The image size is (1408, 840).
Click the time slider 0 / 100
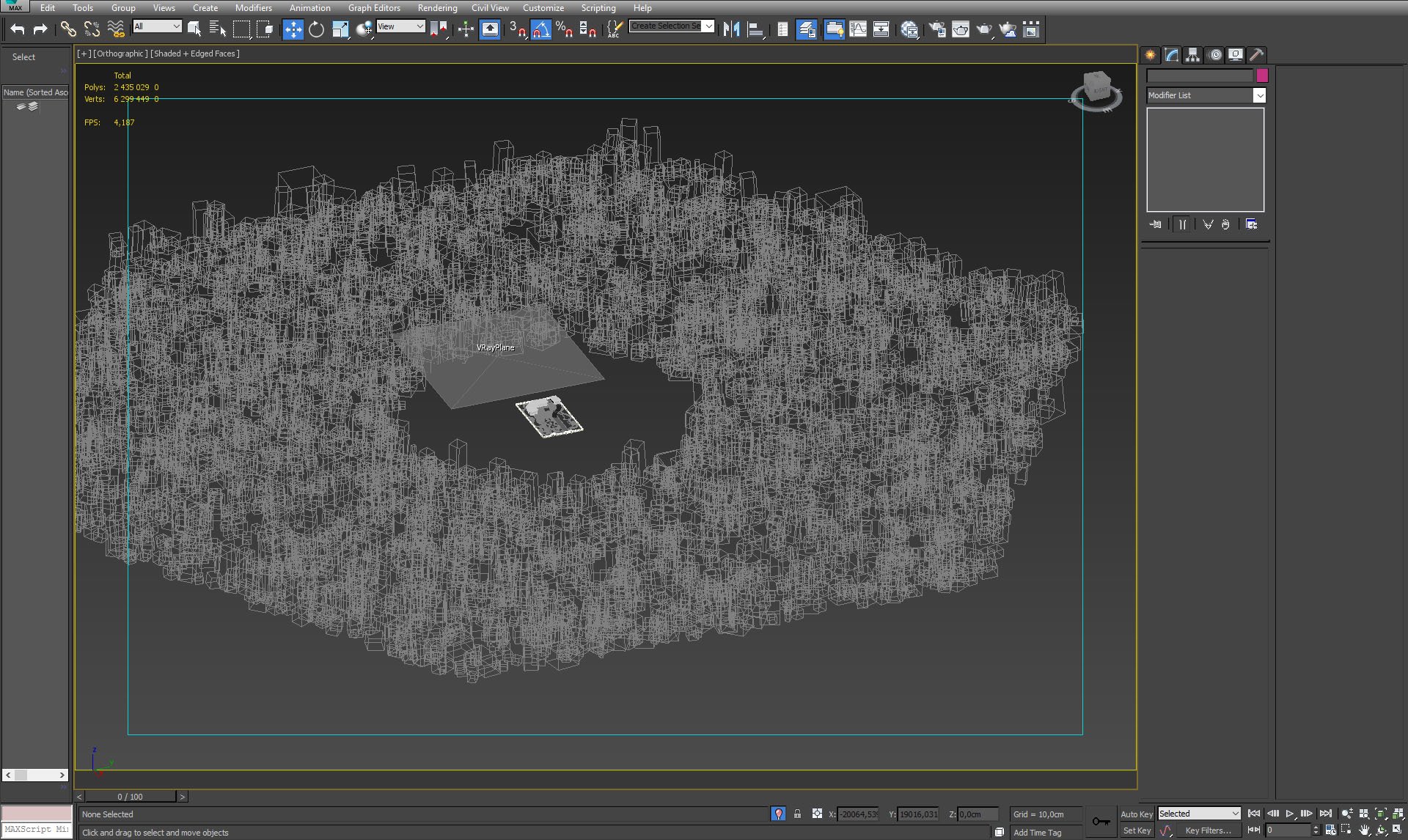[x=130, y=796]
